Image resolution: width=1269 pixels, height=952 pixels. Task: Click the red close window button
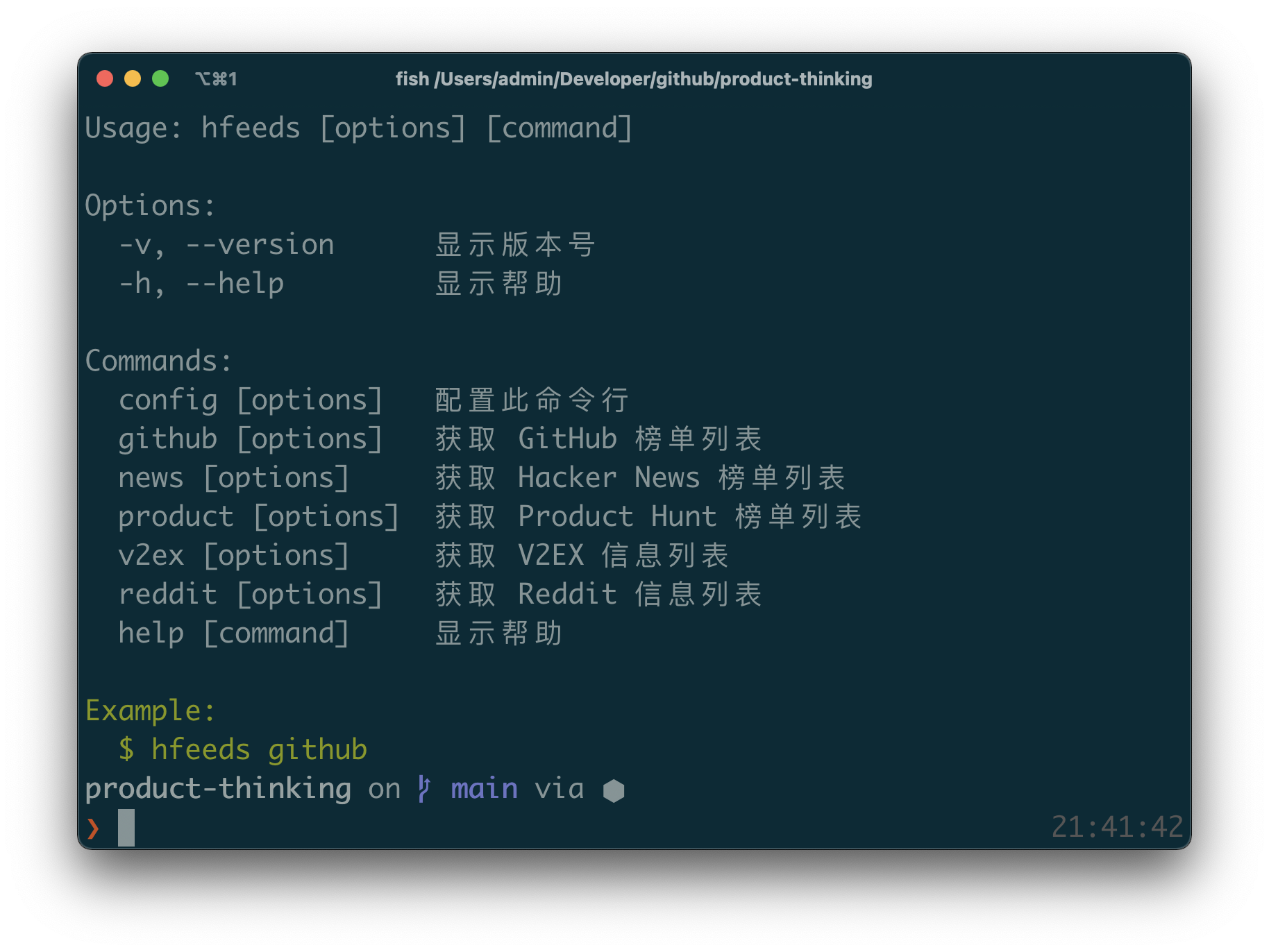click(105, 79)
